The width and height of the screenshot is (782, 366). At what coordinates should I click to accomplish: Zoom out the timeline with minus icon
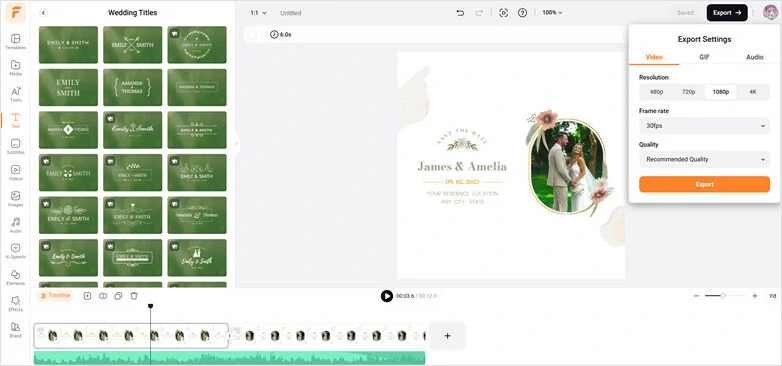point(696,296)
